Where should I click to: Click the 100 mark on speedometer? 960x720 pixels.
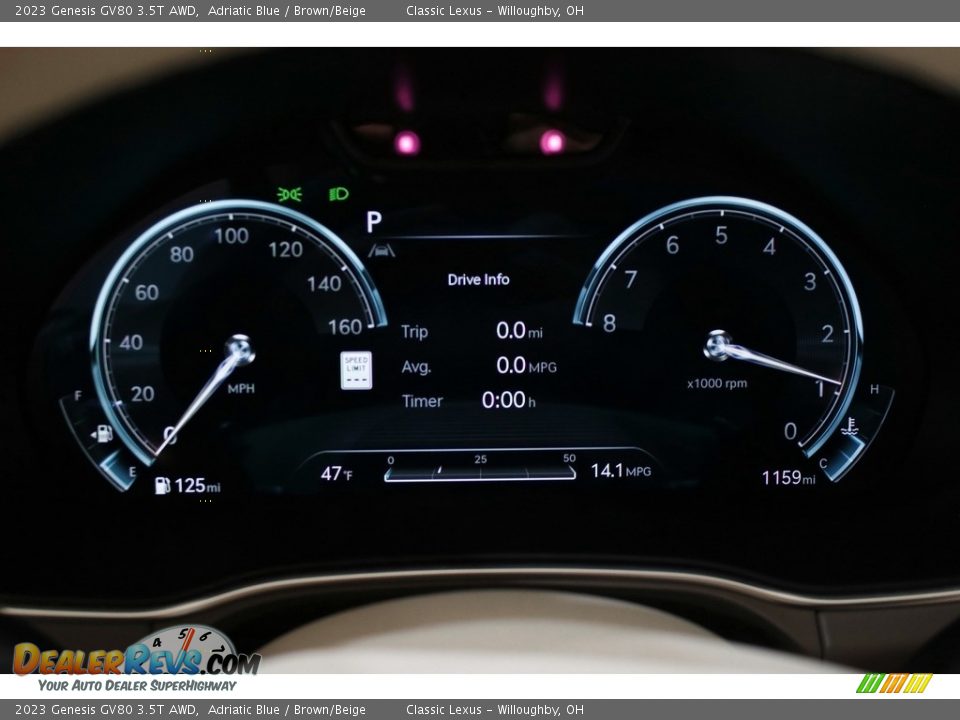coord(231,236)
